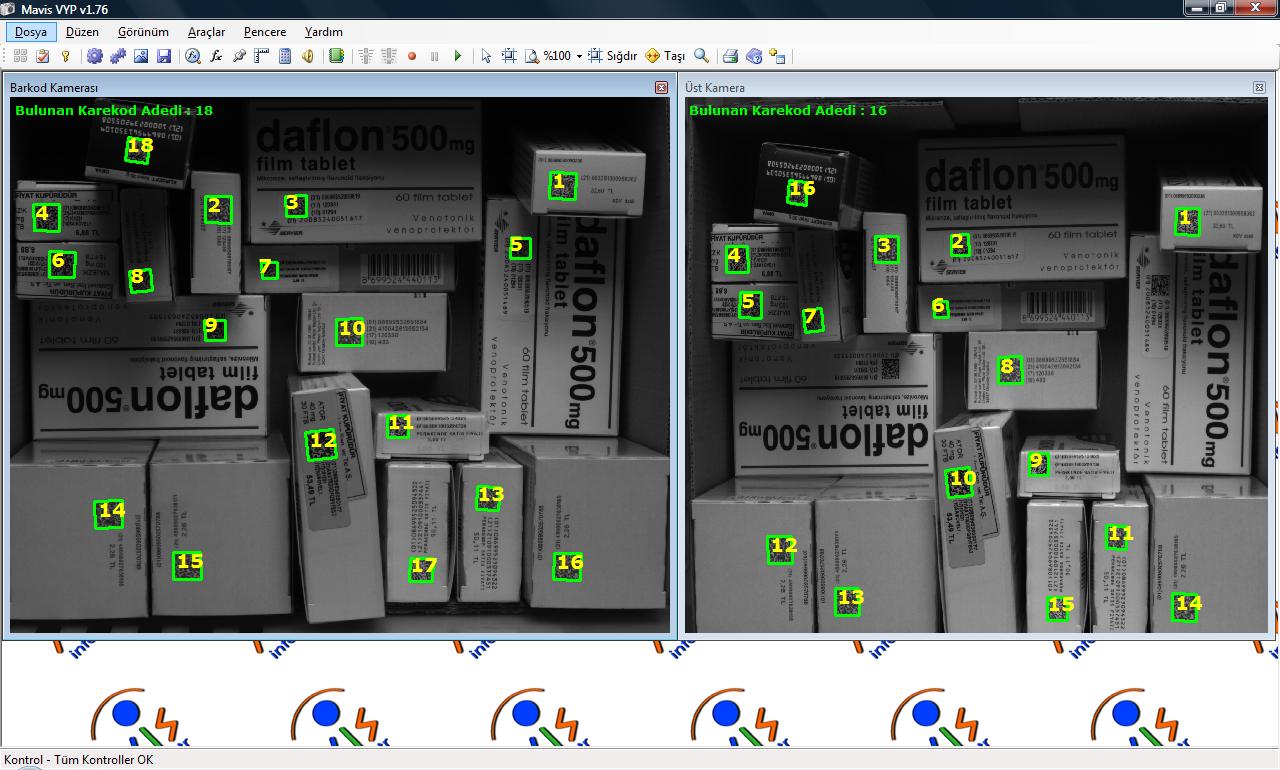The height and width of the screenshot is (770, 1280).
Task: Open the Dosya menu
Action: pos(31,32)
